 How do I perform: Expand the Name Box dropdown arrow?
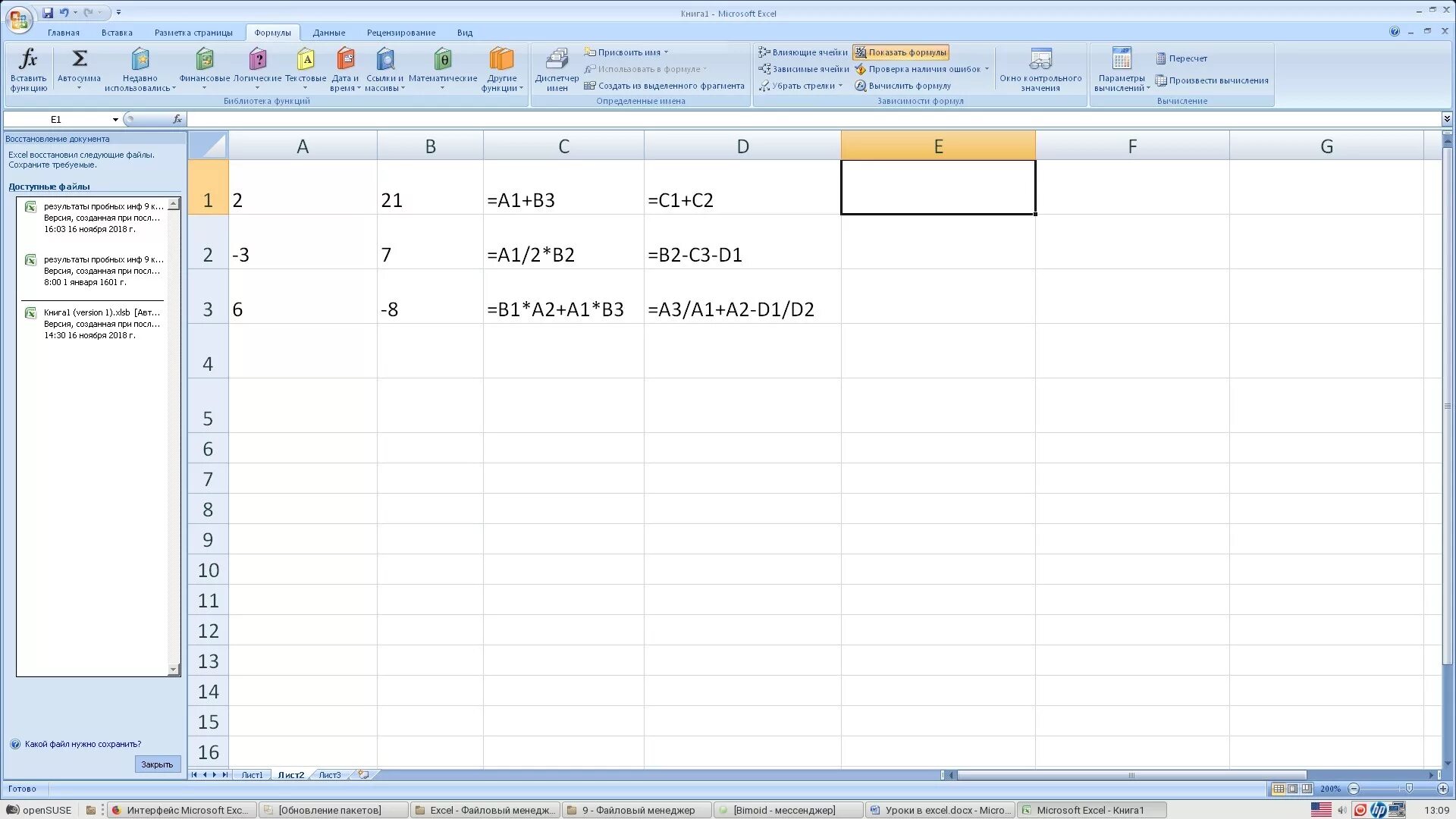pyautogui.click(x=115, y=120)
